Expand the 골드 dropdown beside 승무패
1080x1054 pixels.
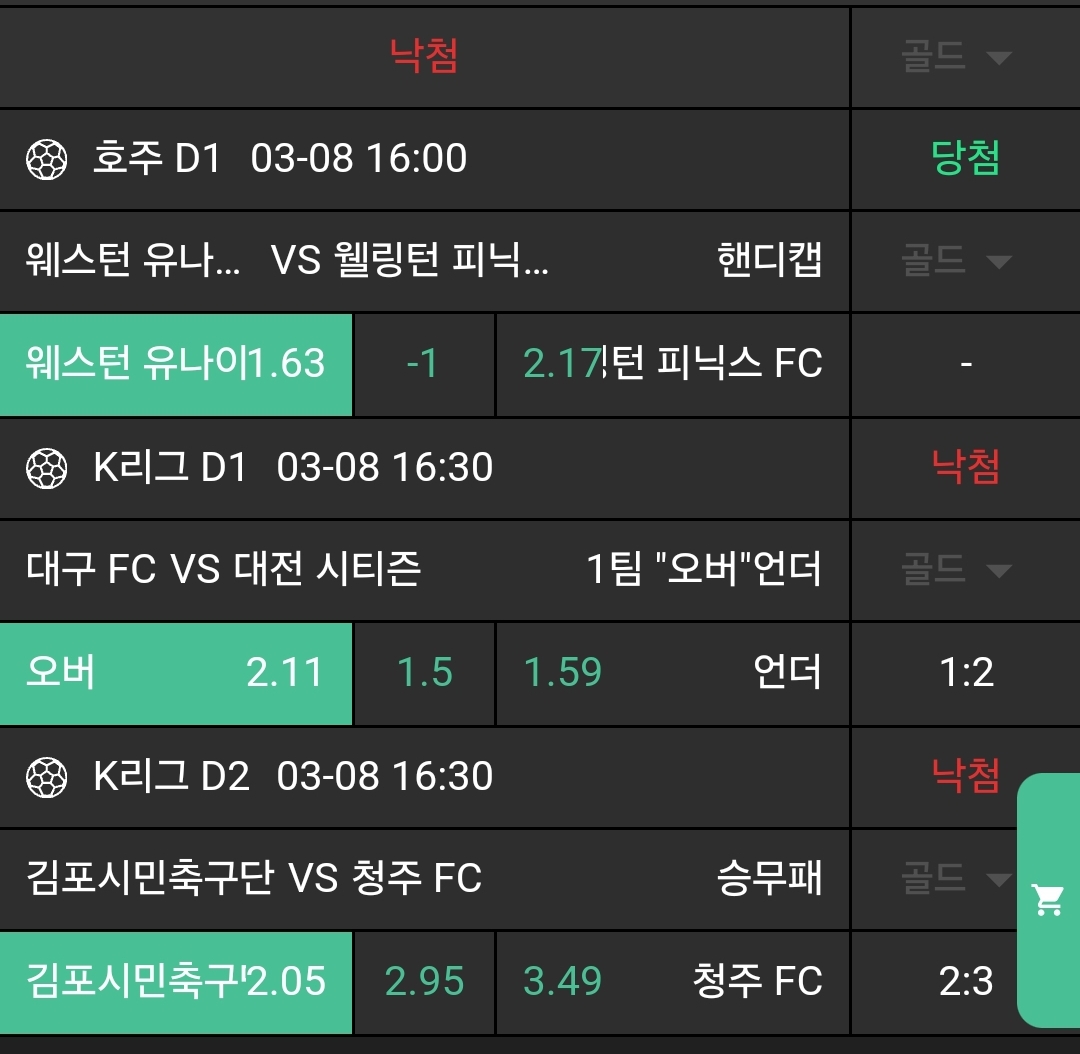[955, 880]
